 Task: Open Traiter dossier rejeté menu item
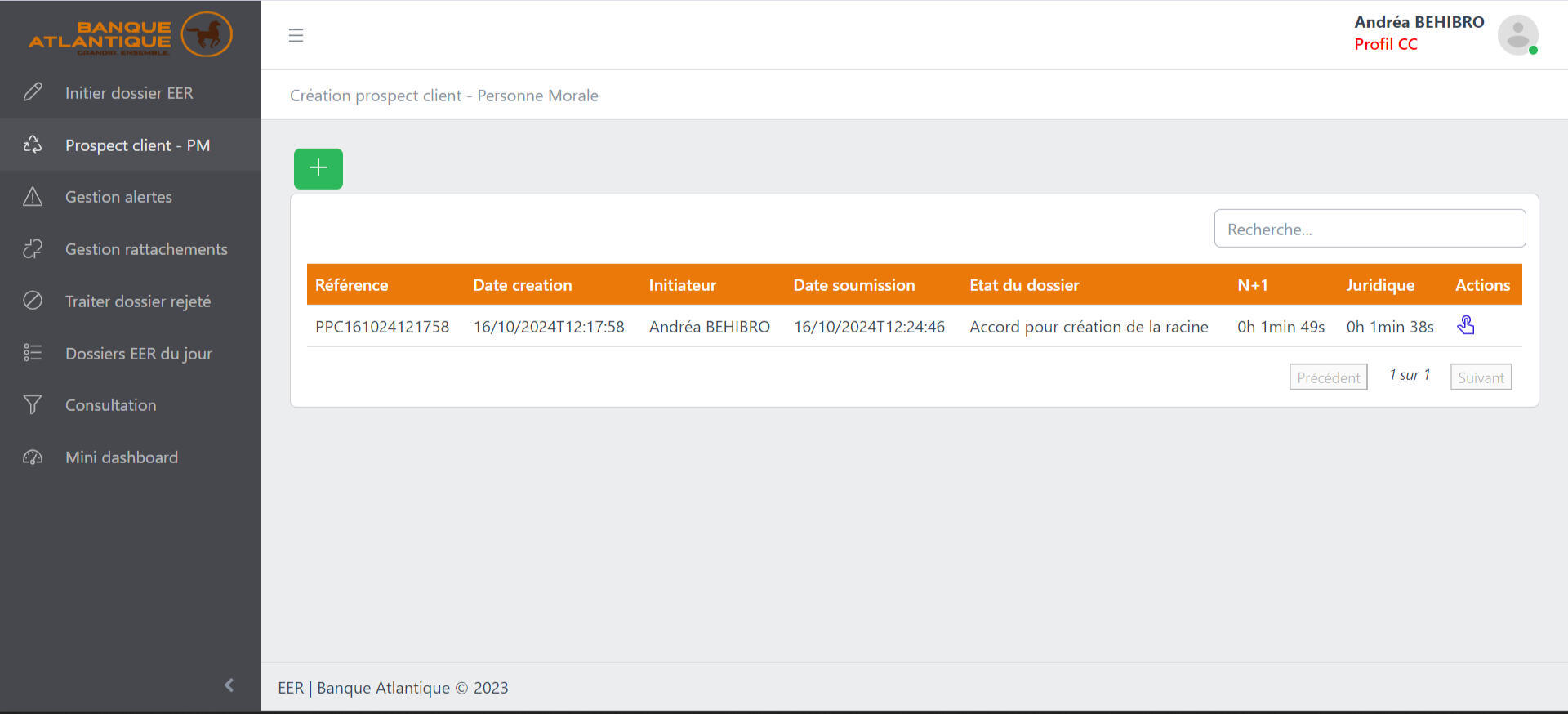138,301
